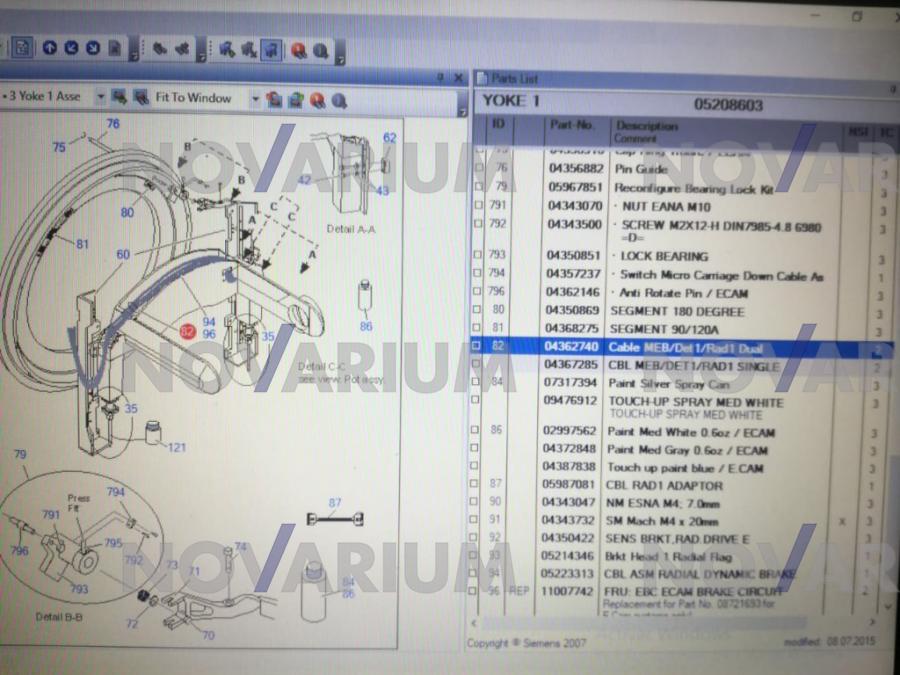The height and width of the screenshot is (675, 900).
Task: Sort by the Part-No. column header
Action: (x=571, y=126)
